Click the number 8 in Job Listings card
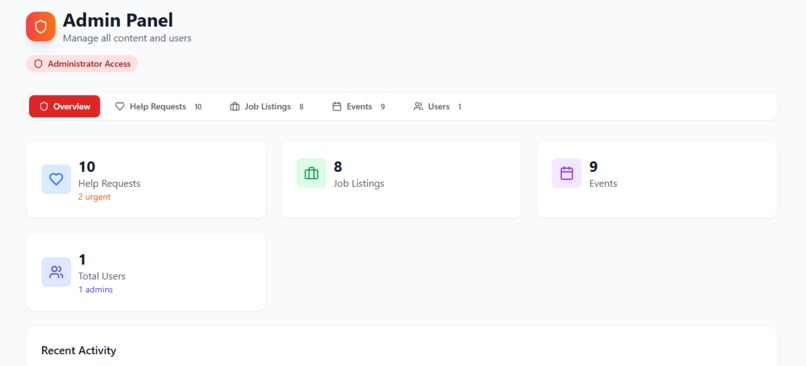 pos(338,167)
